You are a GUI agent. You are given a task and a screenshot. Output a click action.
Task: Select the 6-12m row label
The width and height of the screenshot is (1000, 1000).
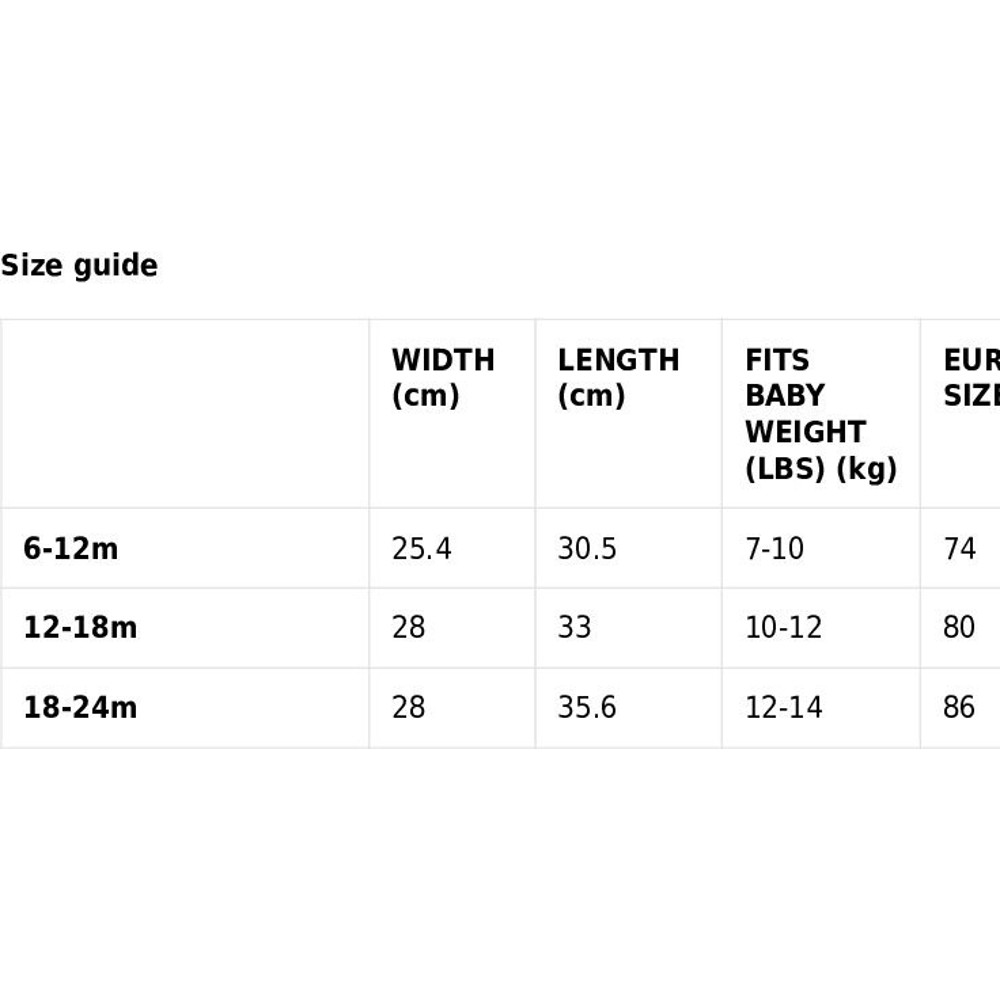coord(70,548)
